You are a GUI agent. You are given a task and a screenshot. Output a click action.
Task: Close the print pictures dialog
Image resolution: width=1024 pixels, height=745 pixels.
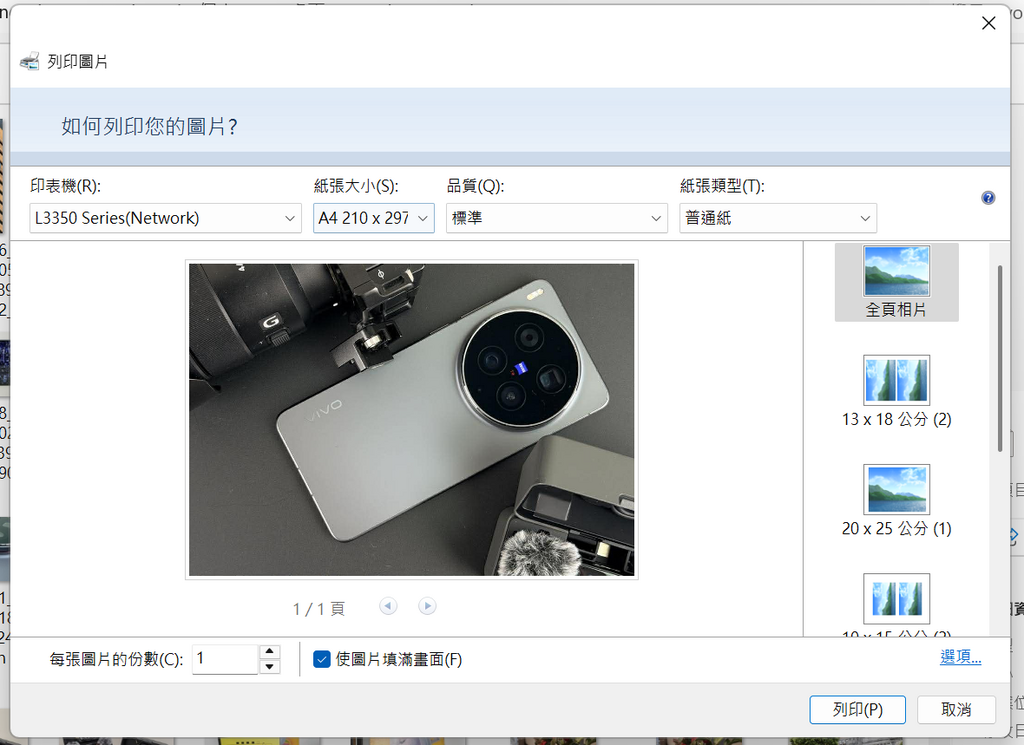pyautogui.click(x=989, y=24)
